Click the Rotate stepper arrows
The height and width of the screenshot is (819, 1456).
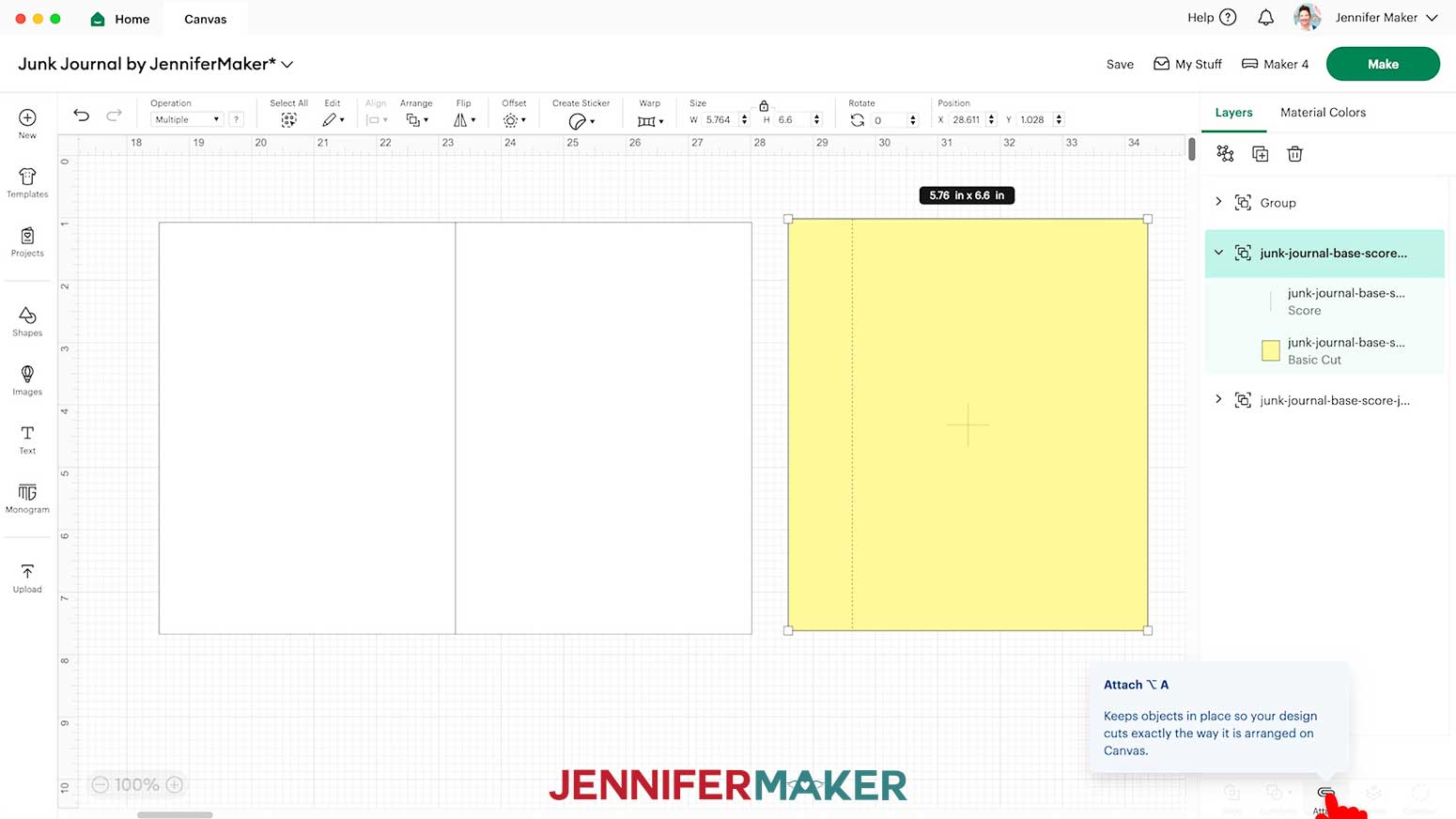tap(913, 120)
